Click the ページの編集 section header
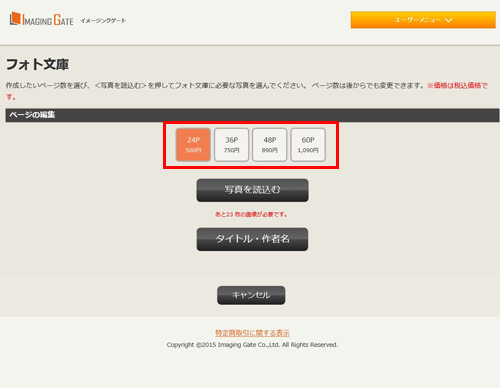Screen dimensions: 500x388 pos(252,115)
